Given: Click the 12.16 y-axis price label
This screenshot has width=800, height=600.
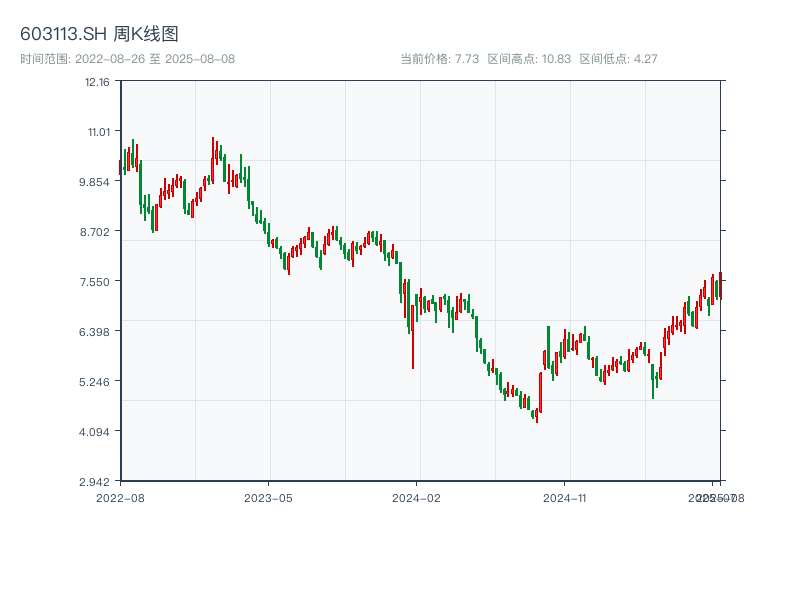Looking at the screenshot, I should point(97,82).
